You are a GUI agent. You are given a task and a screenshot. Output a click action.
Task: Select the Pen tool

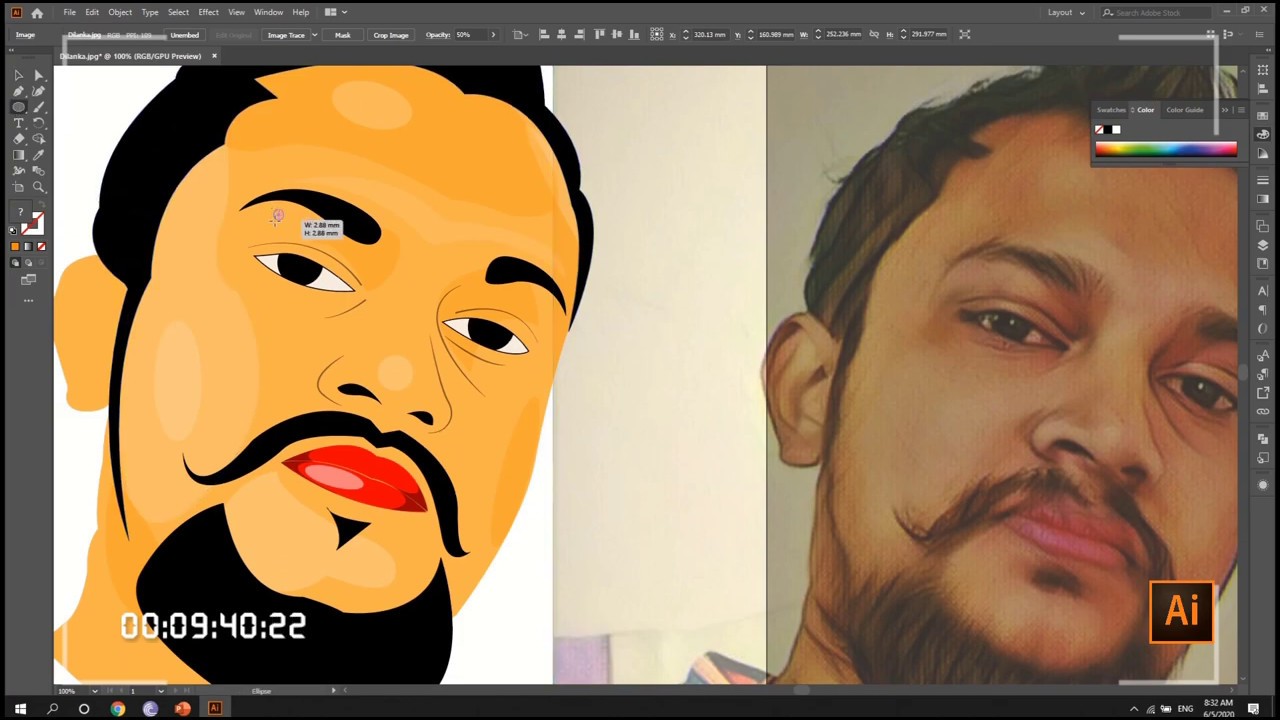point(18,91)
